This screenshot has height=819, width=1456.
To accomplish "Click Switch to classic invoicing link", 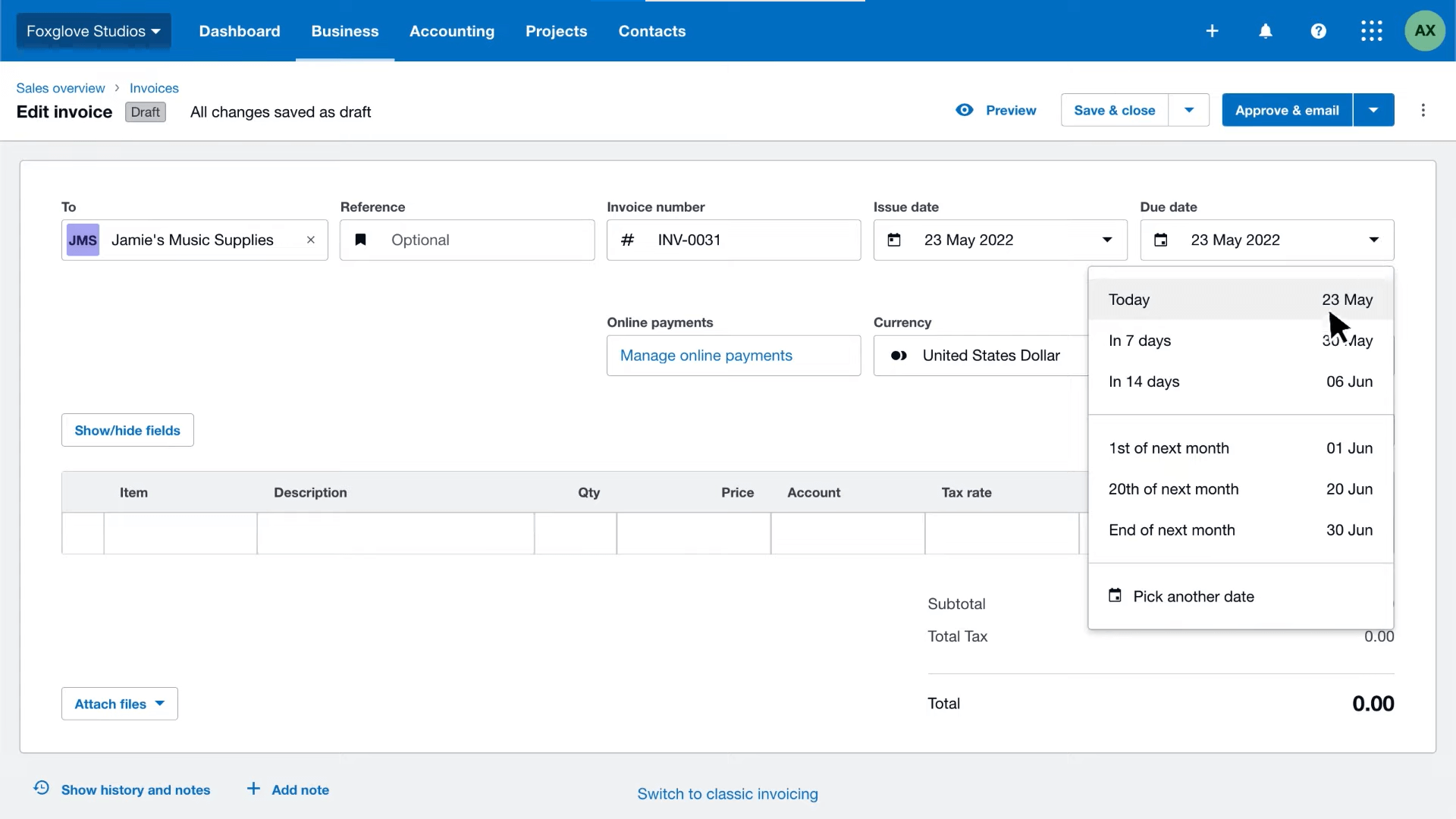I will [x=727, y=794].
